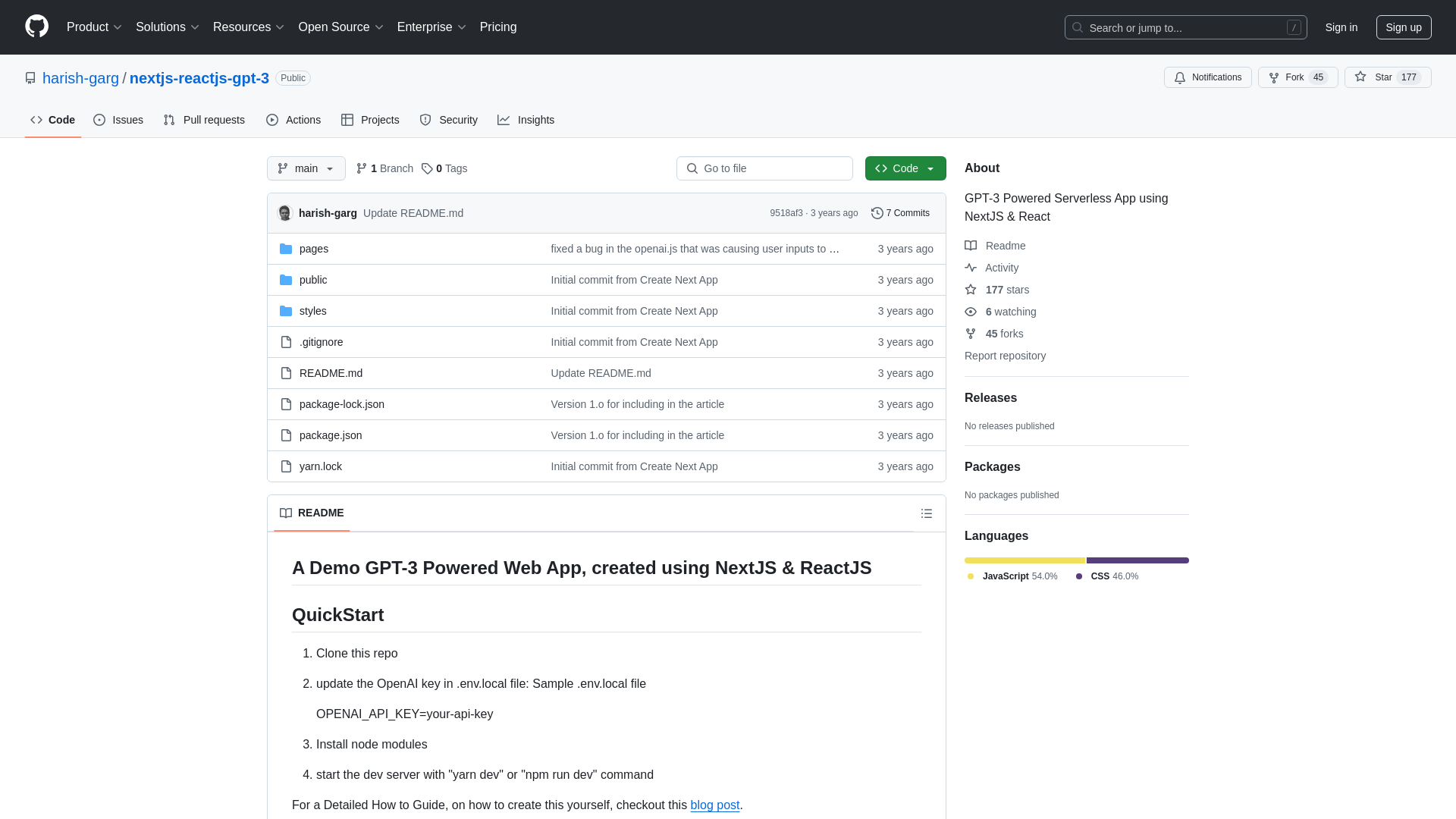The width and height of the screenshot is (1456, 819).
Task: Open the blog post link in README
Action: (714, 805)
